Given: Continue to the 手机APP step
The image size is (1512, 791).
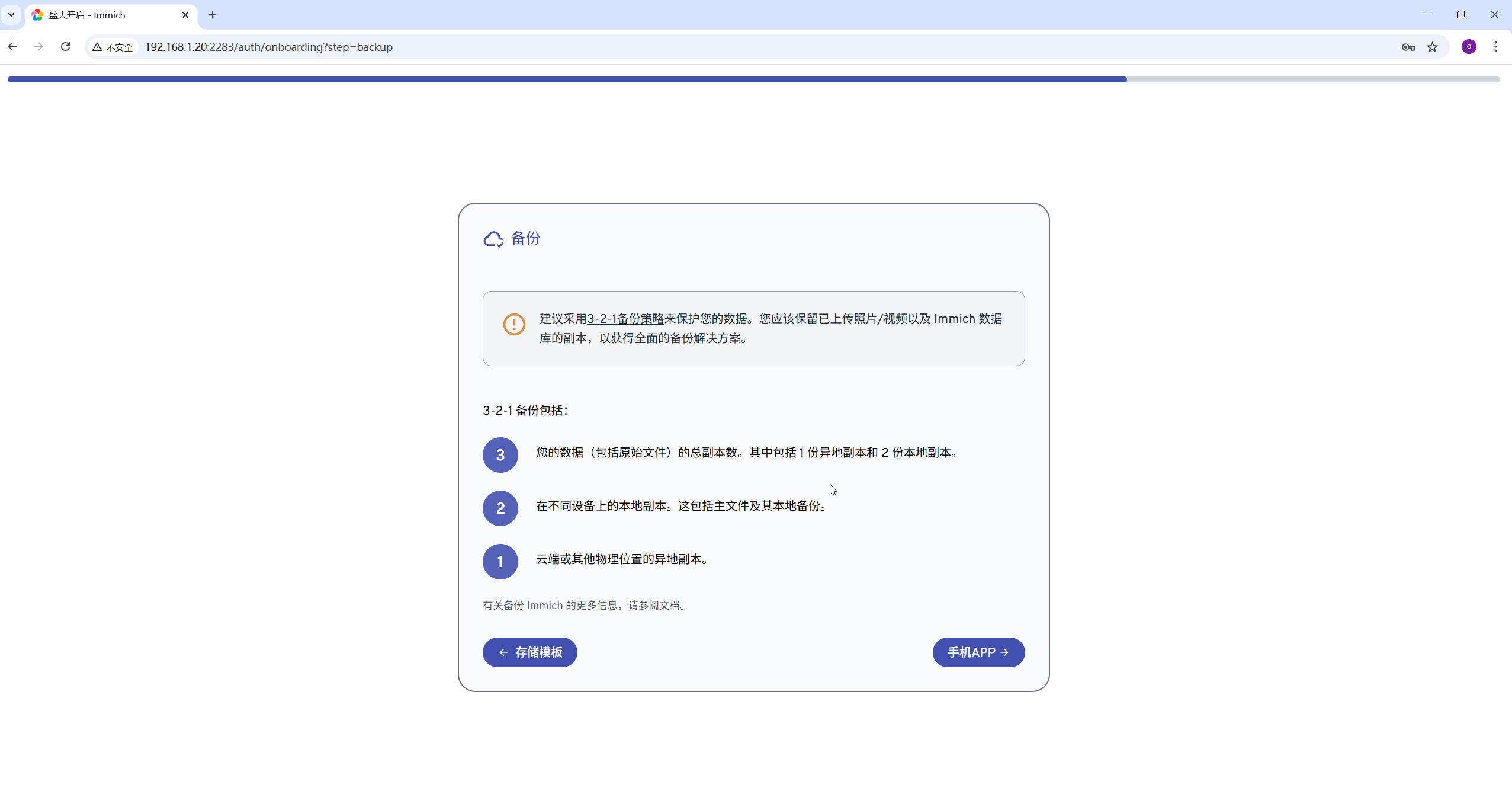Looking at the screenshot, I should point(978,652).
